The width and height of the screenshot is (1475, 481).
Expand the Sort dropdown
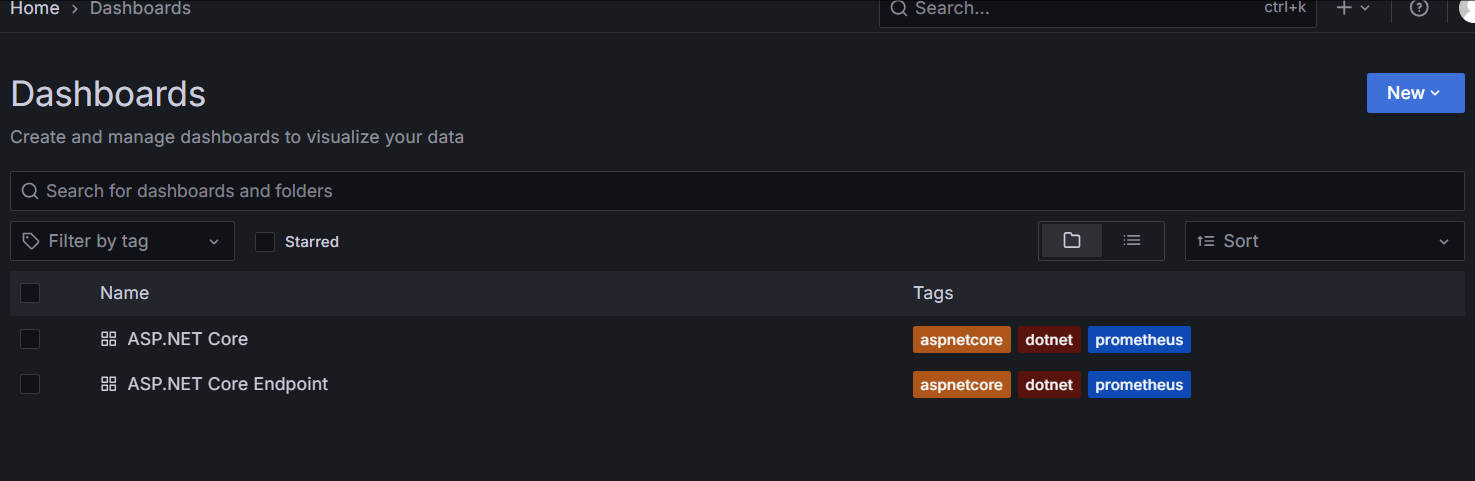coord(1324,241)
